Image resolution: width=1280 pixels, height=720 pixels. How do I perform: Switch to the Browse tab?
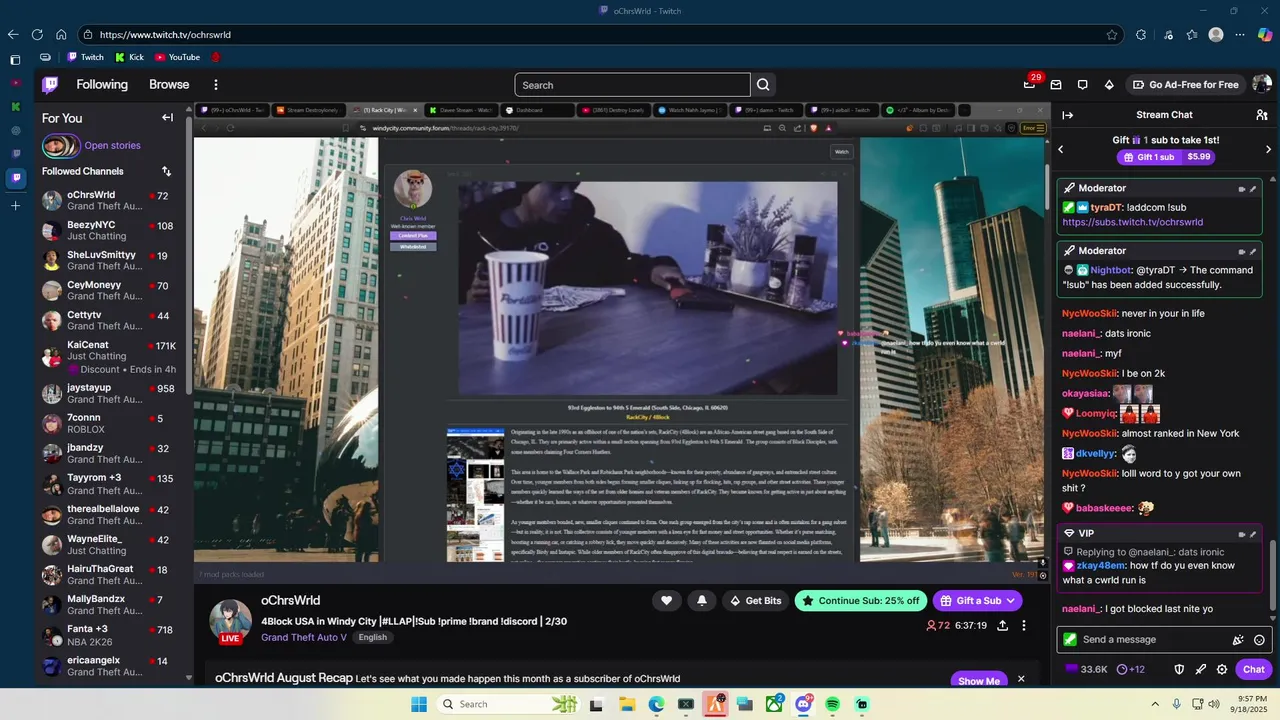[169, 85]
